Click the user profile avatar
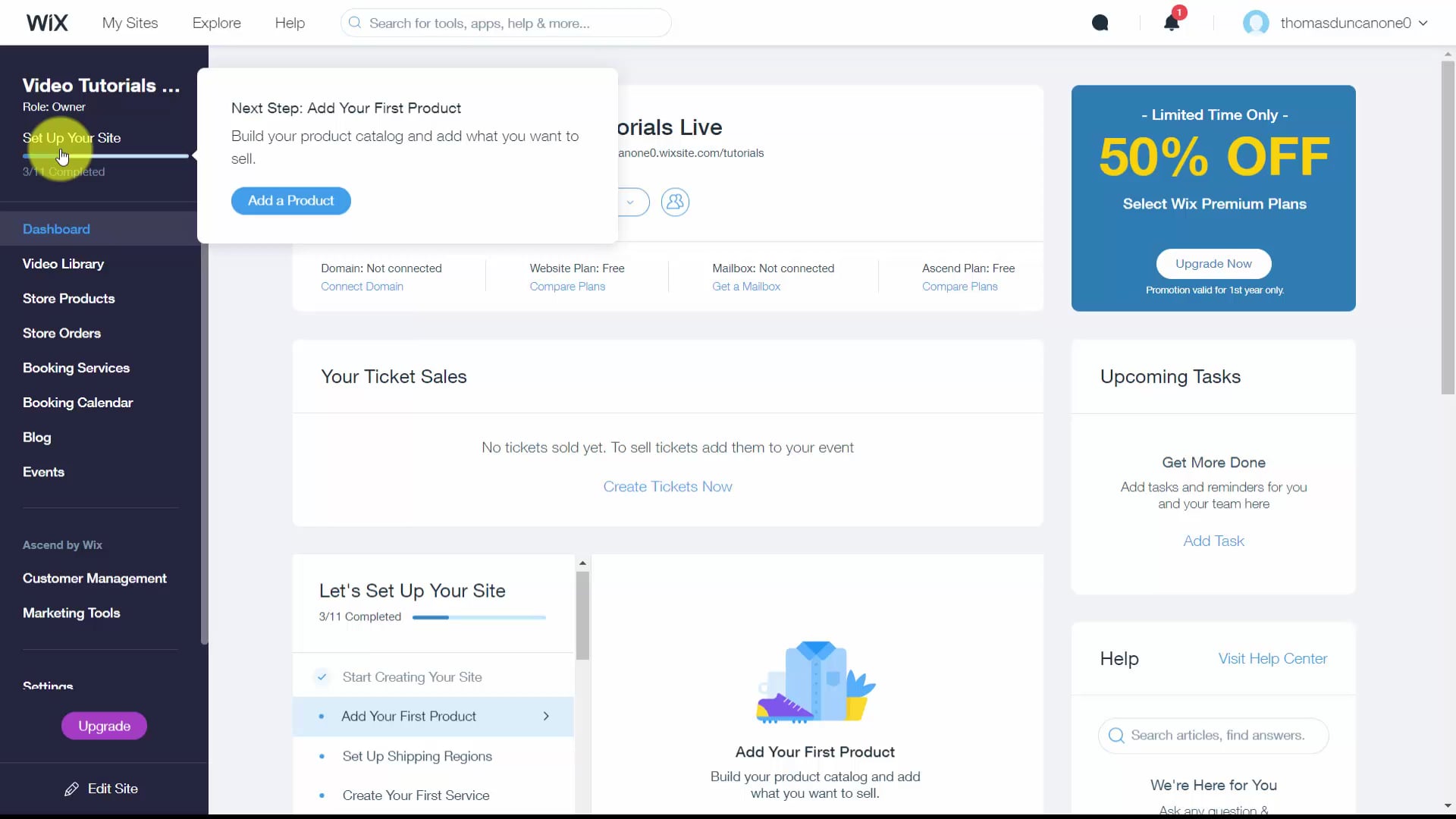Screen dimensions: 1456x819 pos(1256,23)
